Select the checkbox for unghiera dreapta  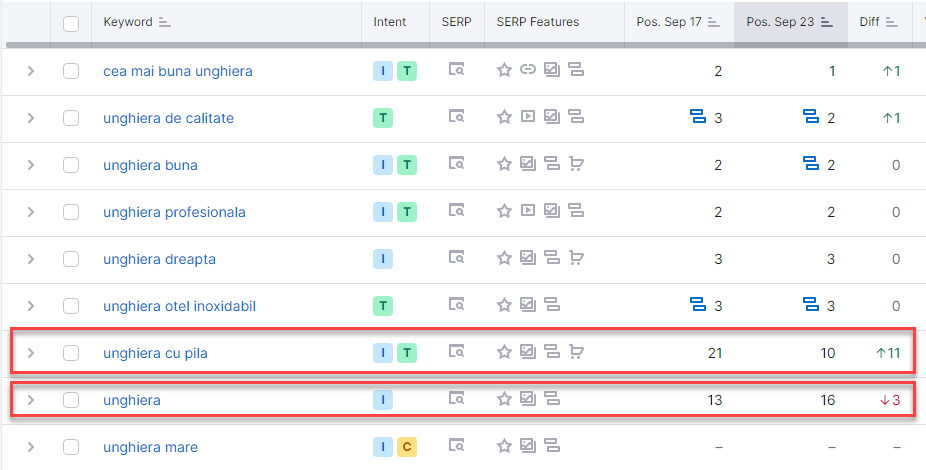[71, 259]
